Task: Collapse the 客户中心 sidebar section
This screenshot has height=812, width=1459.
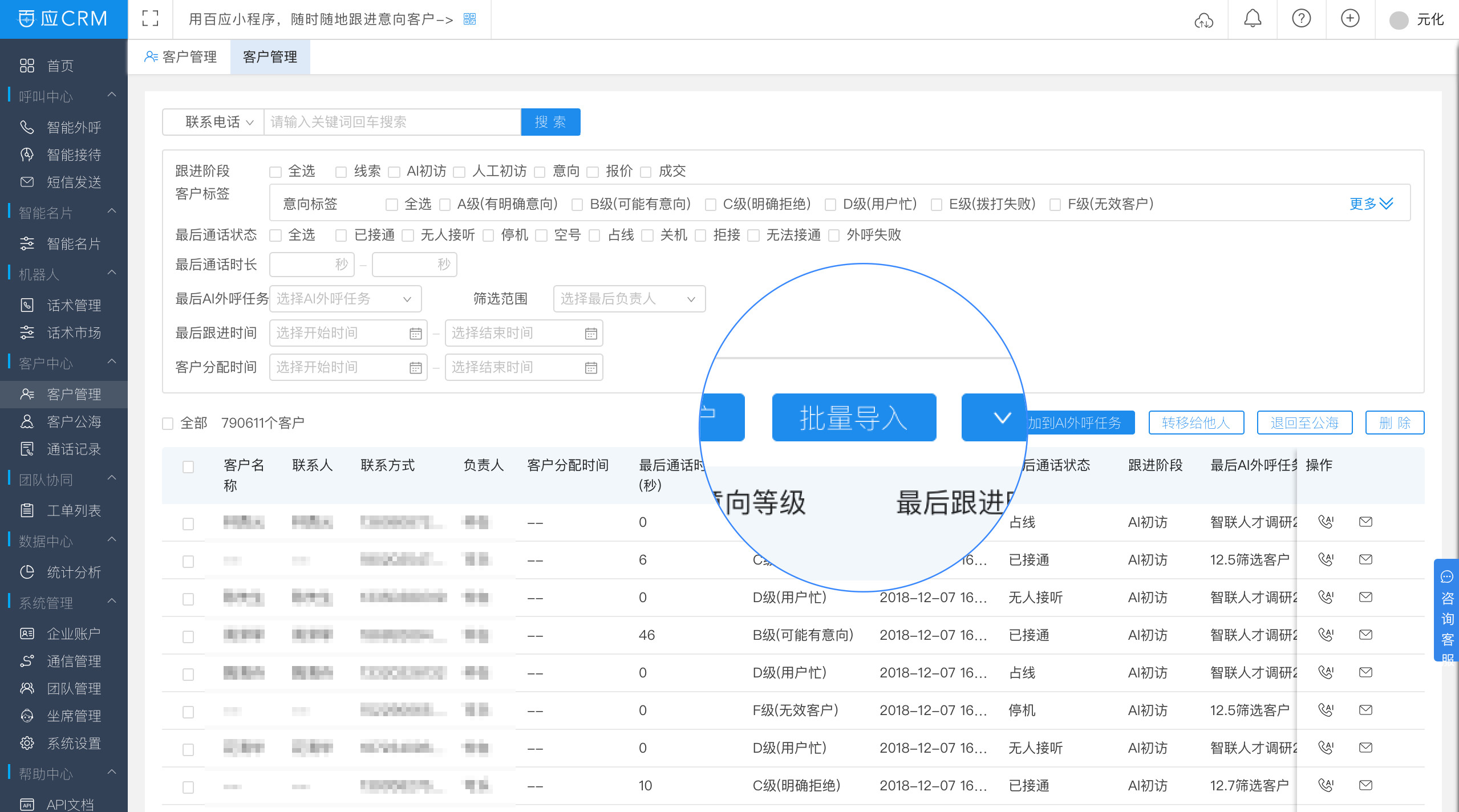Action: point(112,362)
